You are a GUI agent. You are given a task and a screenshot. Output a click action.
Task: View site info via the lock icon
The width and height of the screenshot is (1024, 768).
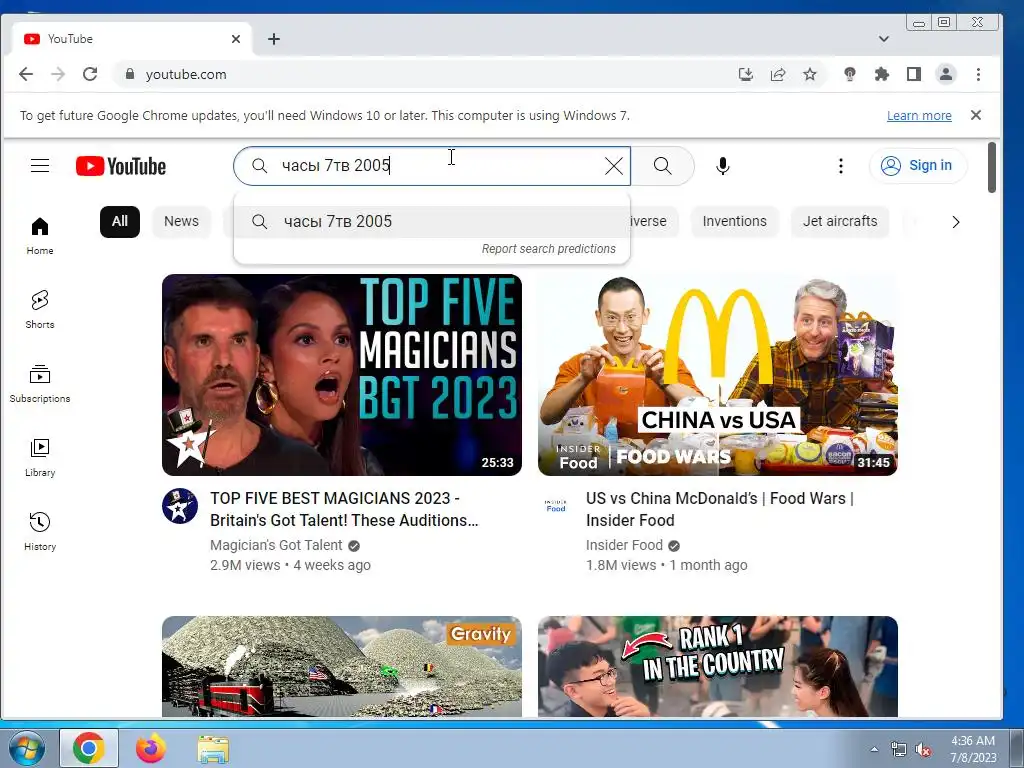coord(129,74)
